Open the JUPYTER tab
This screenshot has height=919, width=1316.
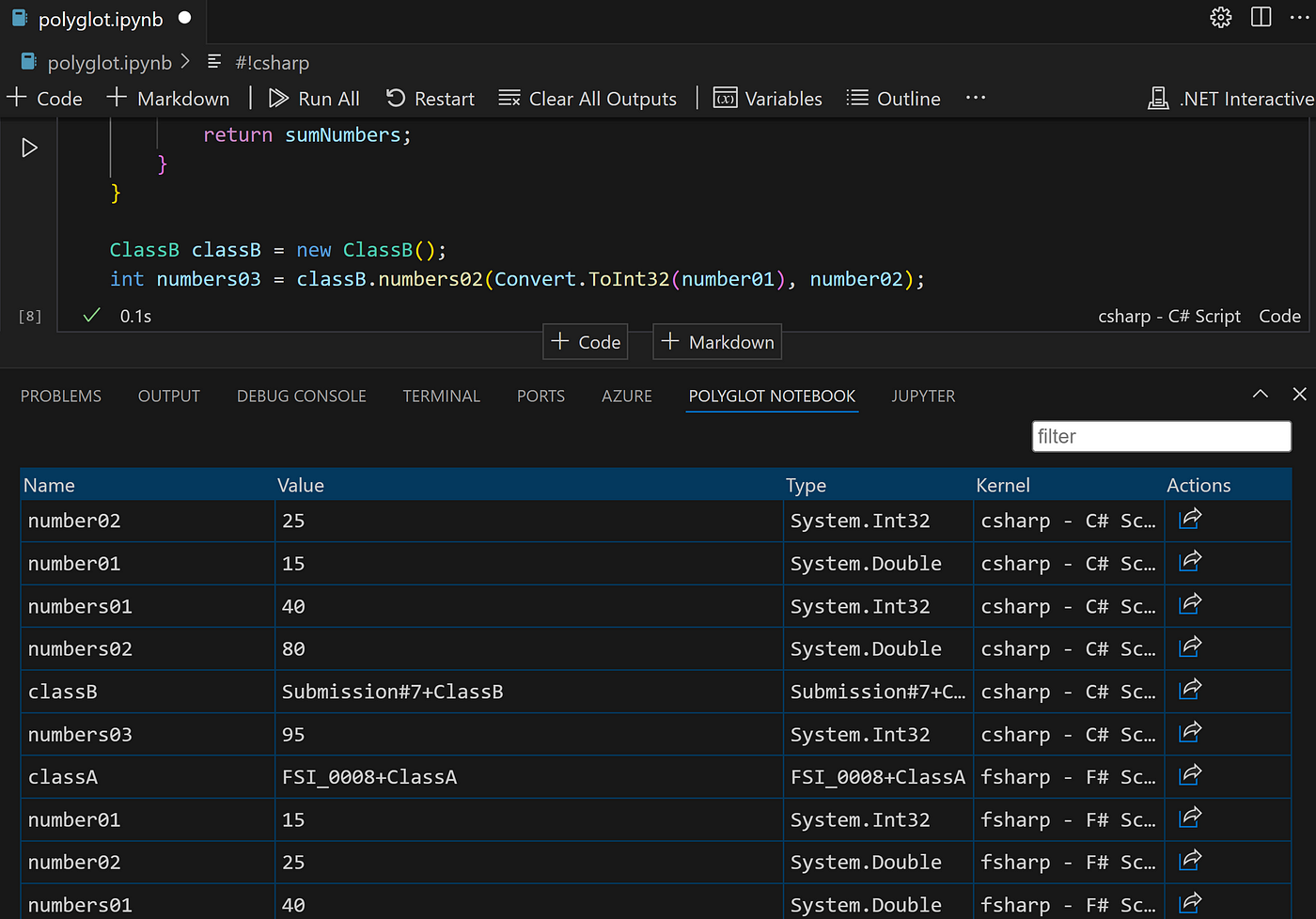[x=923, y=397]
